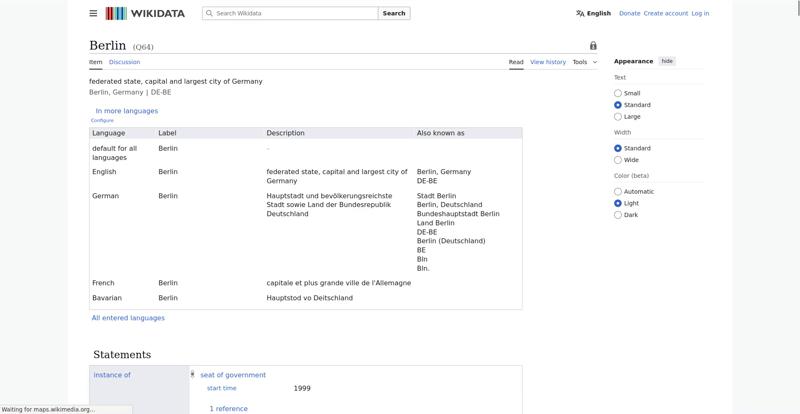
Task: Expand the Tools dropdown
Action: point(584,62)
